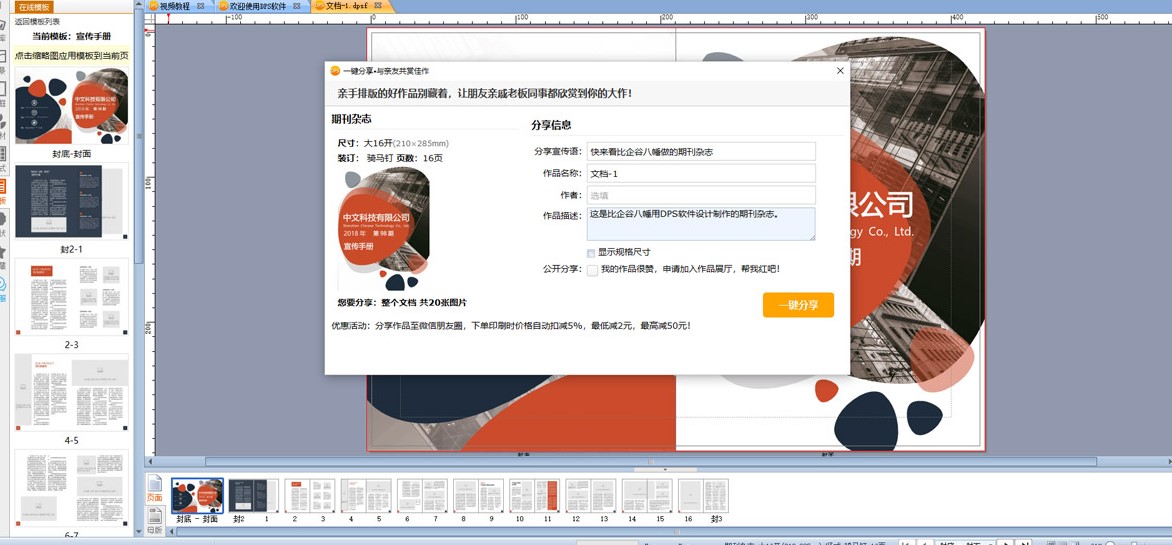Click the 页面 pages panel icon
This screenshot has height=545, width=1172.
154,487
